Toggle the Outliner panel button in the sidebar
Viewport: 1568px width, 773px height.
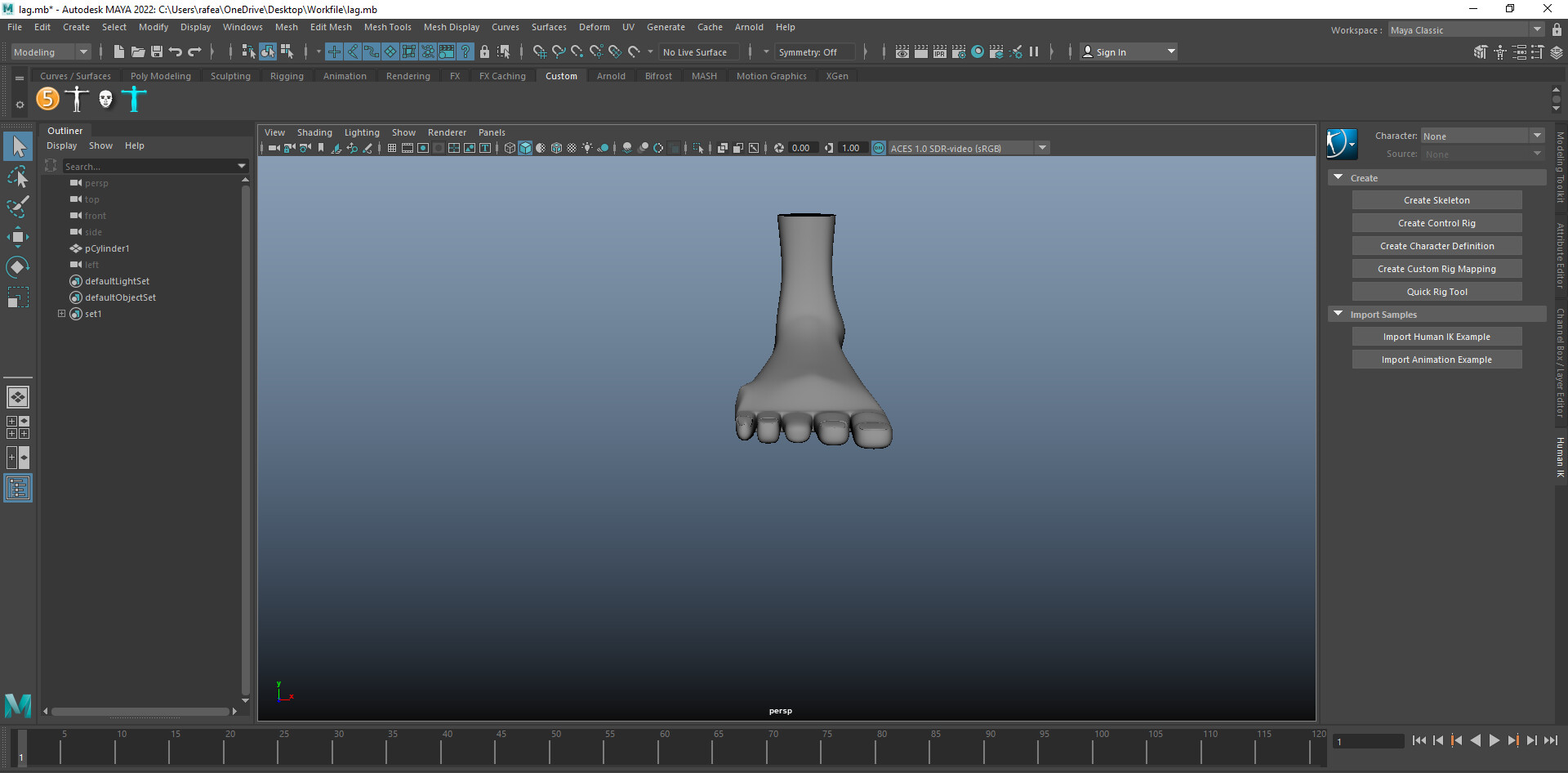[17, 489]
